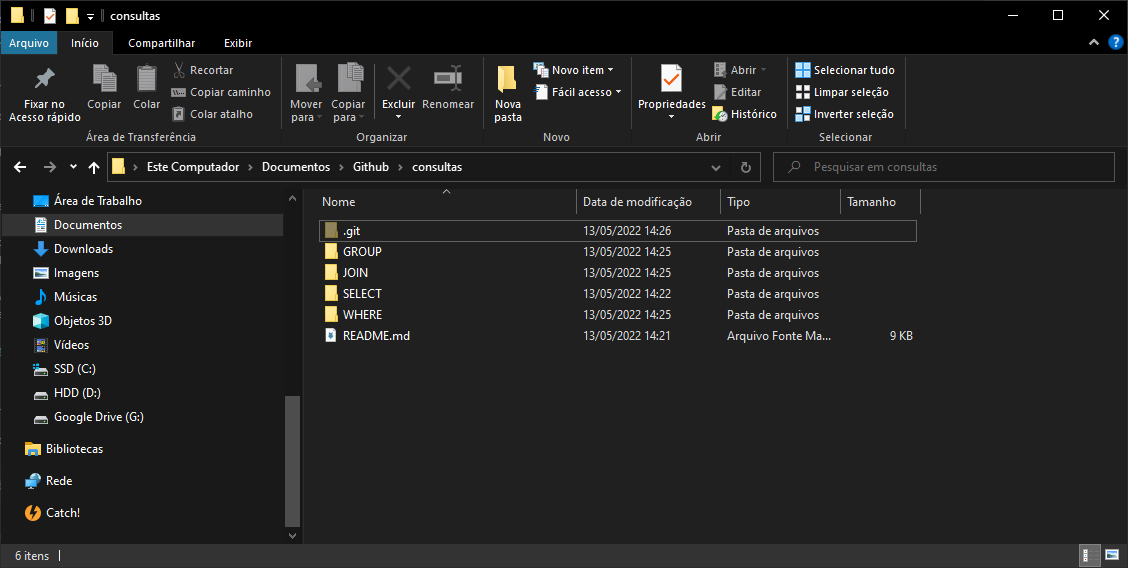Open the recent locations dropdown arrow
Screen dimensions: 1128x568
click(x=73, y=167)
